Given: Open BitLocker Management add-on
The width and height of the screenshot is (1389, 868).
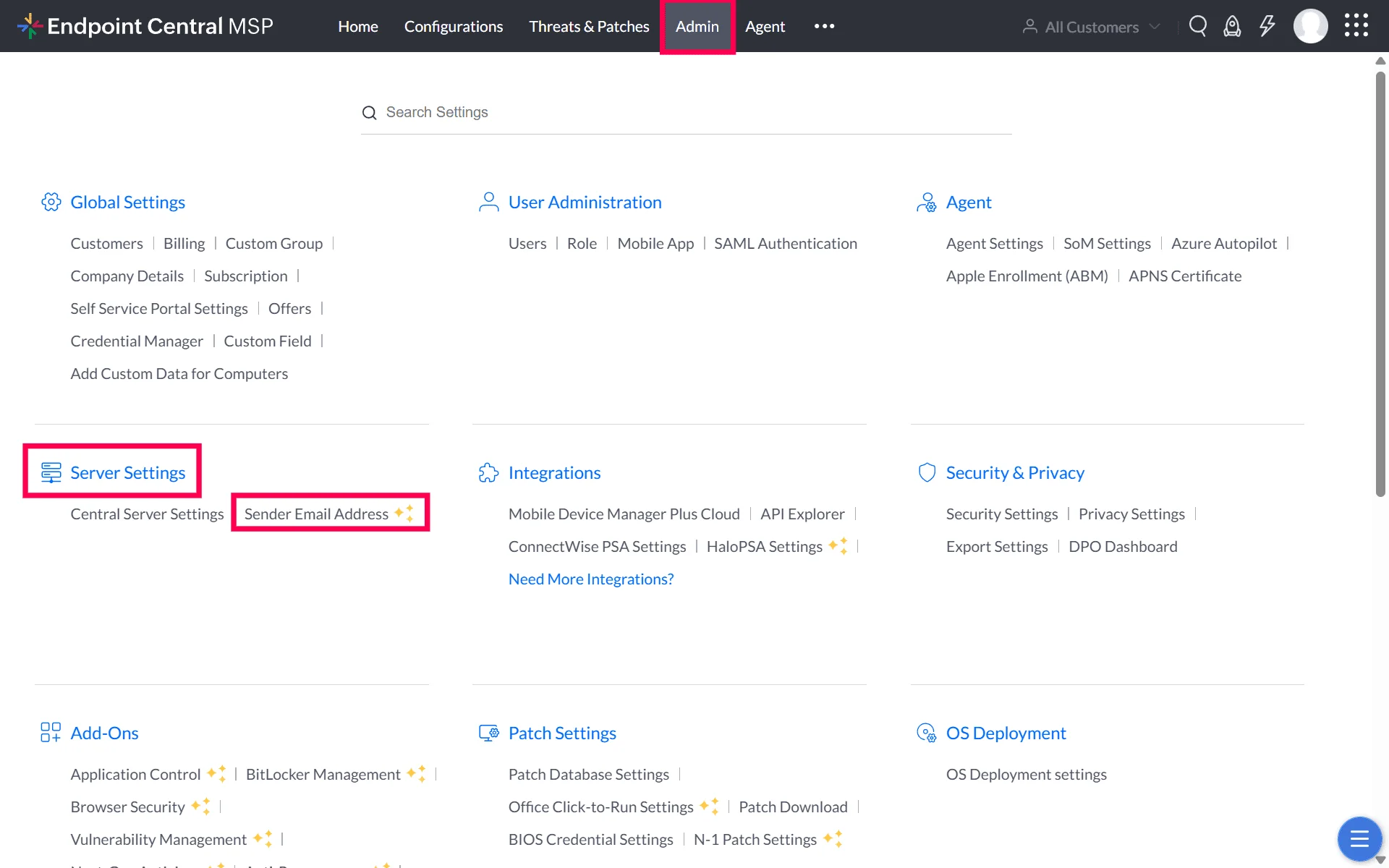Looking at the screenshot, I should 323,774.
